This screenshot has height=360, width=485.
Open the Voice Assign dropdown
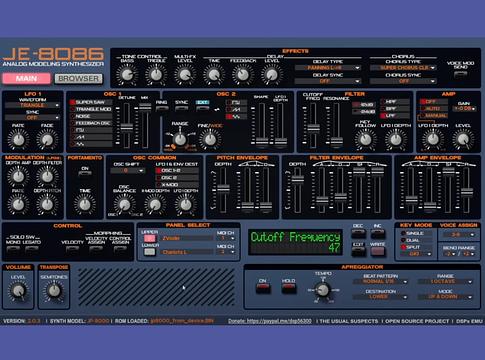point(458,235)
